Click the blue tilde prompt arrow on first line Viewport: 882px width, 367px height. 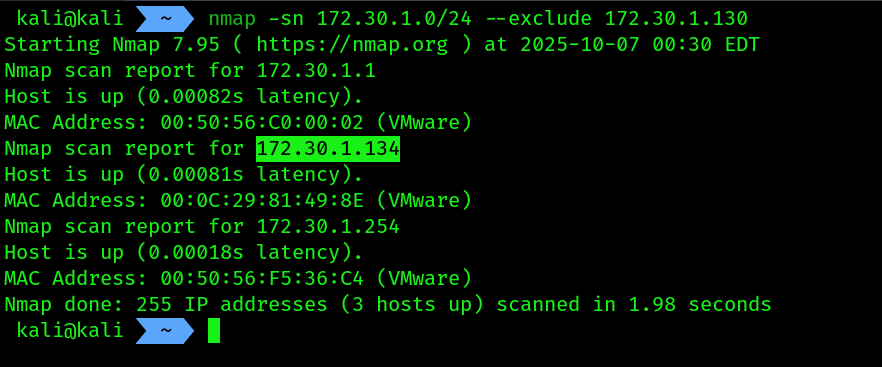point(165,19)
